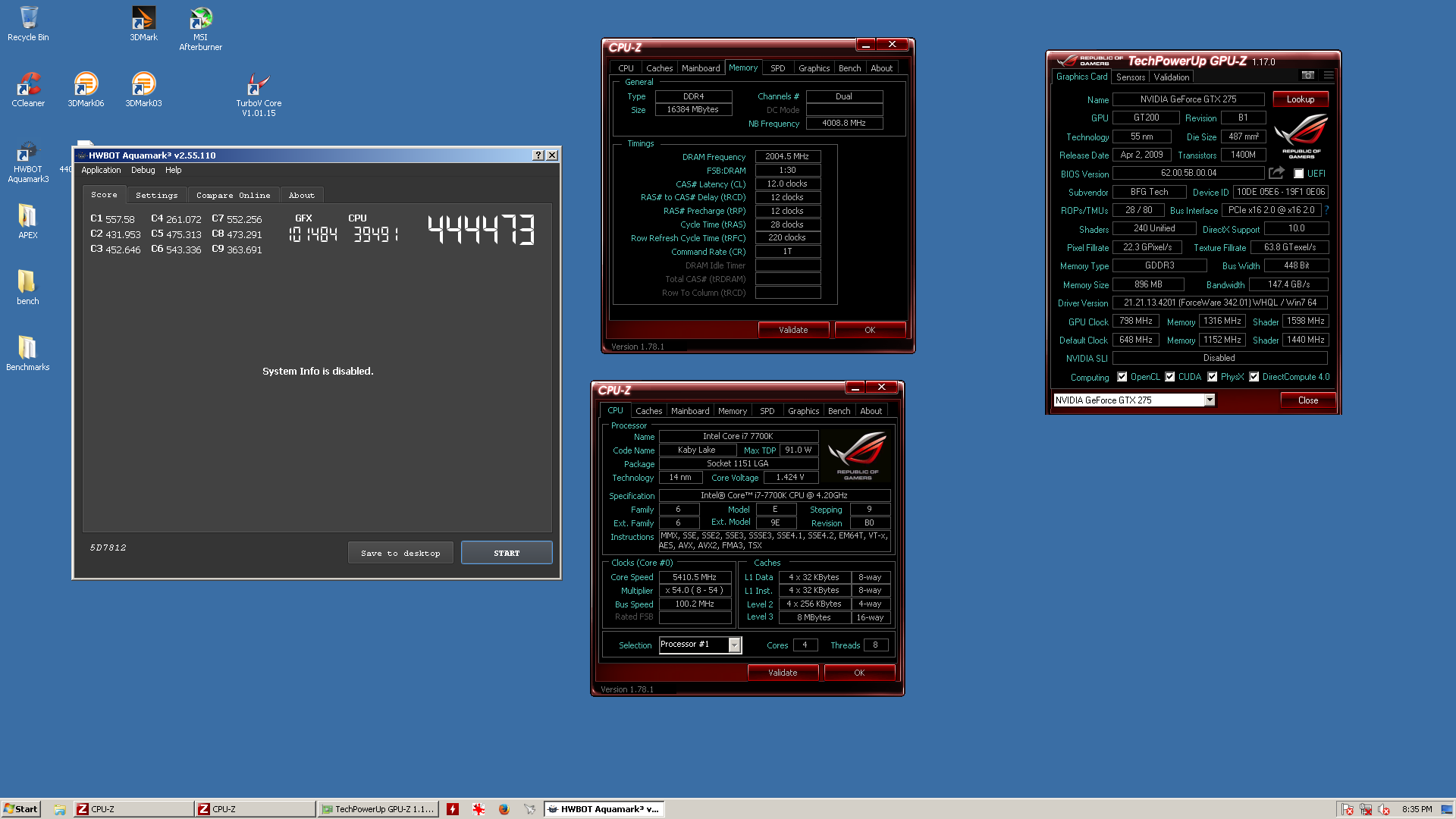This screenshot has width=1456, height=819.
Task: Open the Explorer folder icon in the taskbar
Action: pyautogui.click(x=59, y=809)
